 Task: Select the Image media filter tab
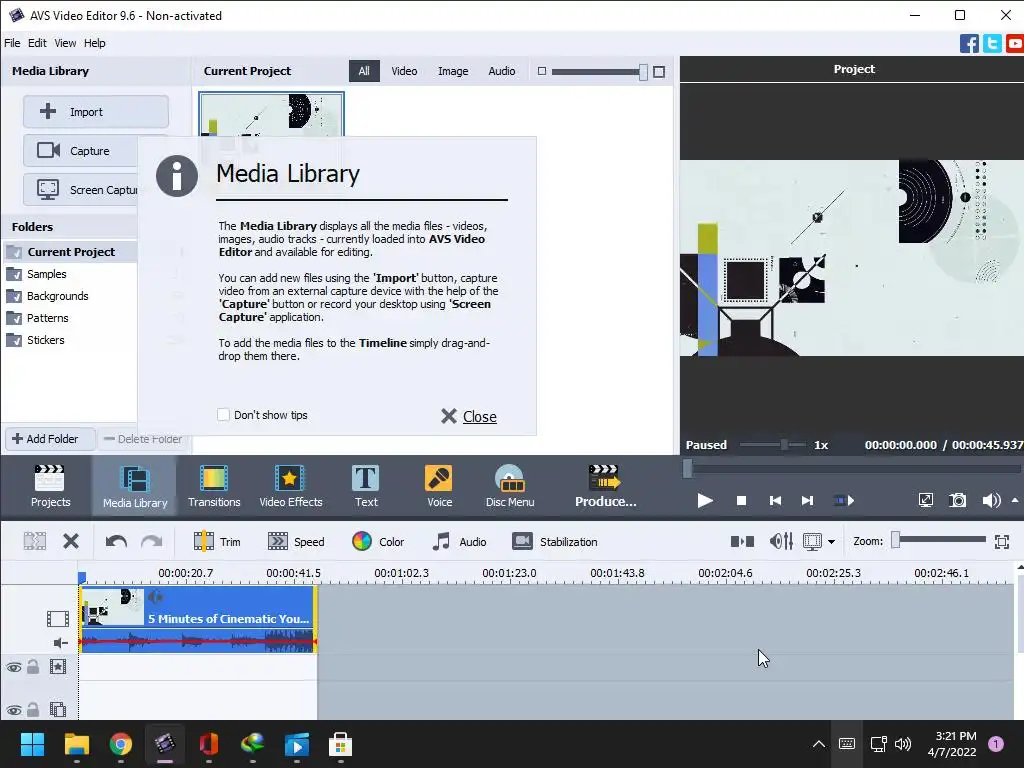click(453, 71)
